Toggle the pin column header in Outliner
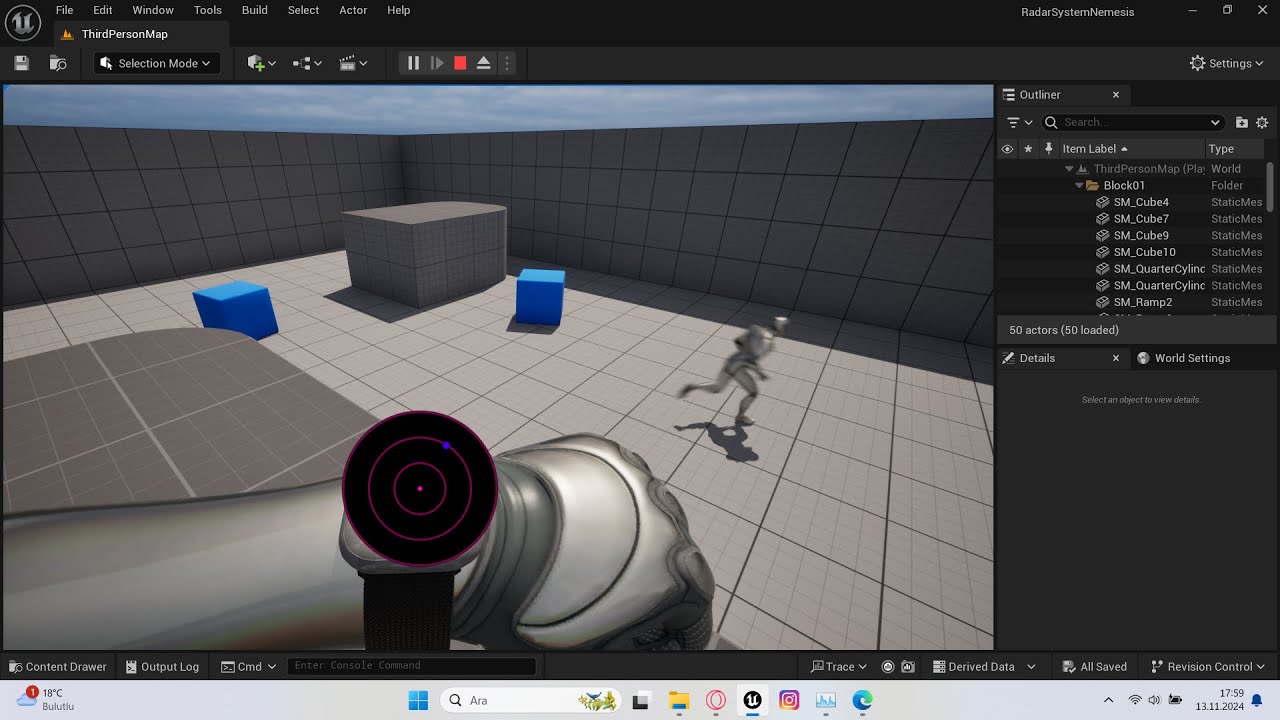1280x720 pixels. [x=1048, y=149]
